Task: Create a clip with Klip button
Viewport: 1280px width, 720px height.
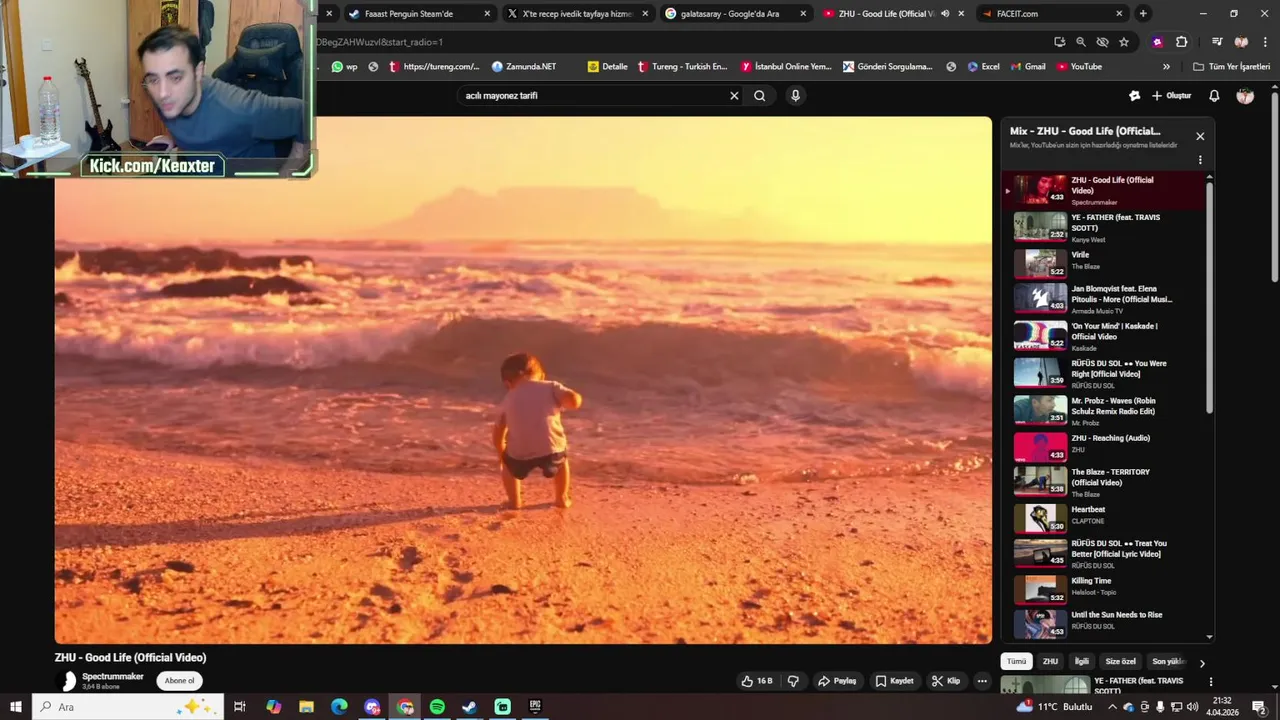Action: [x=946, y=681]
